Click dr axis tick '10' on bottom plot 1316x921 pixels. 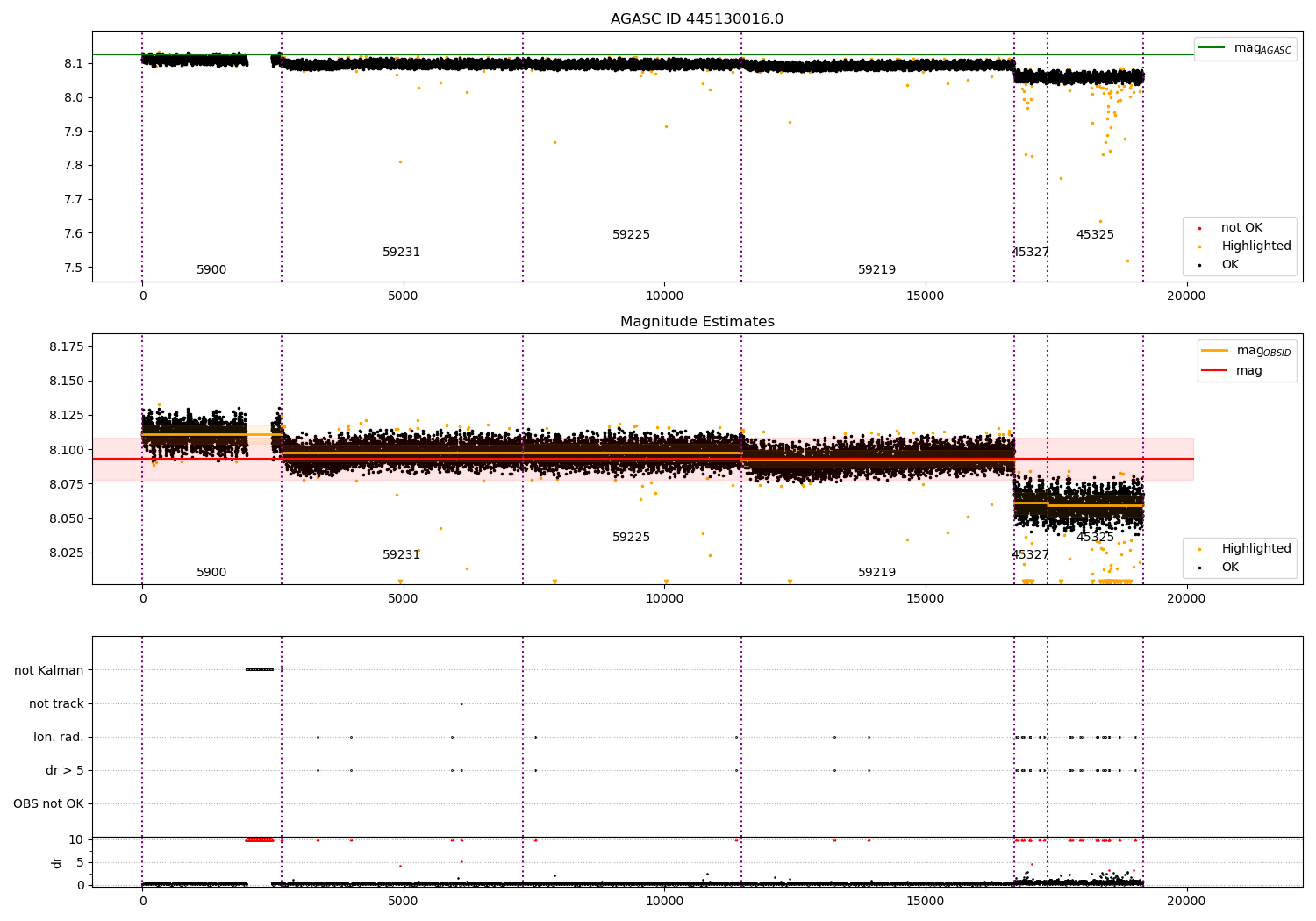(76, 839)
